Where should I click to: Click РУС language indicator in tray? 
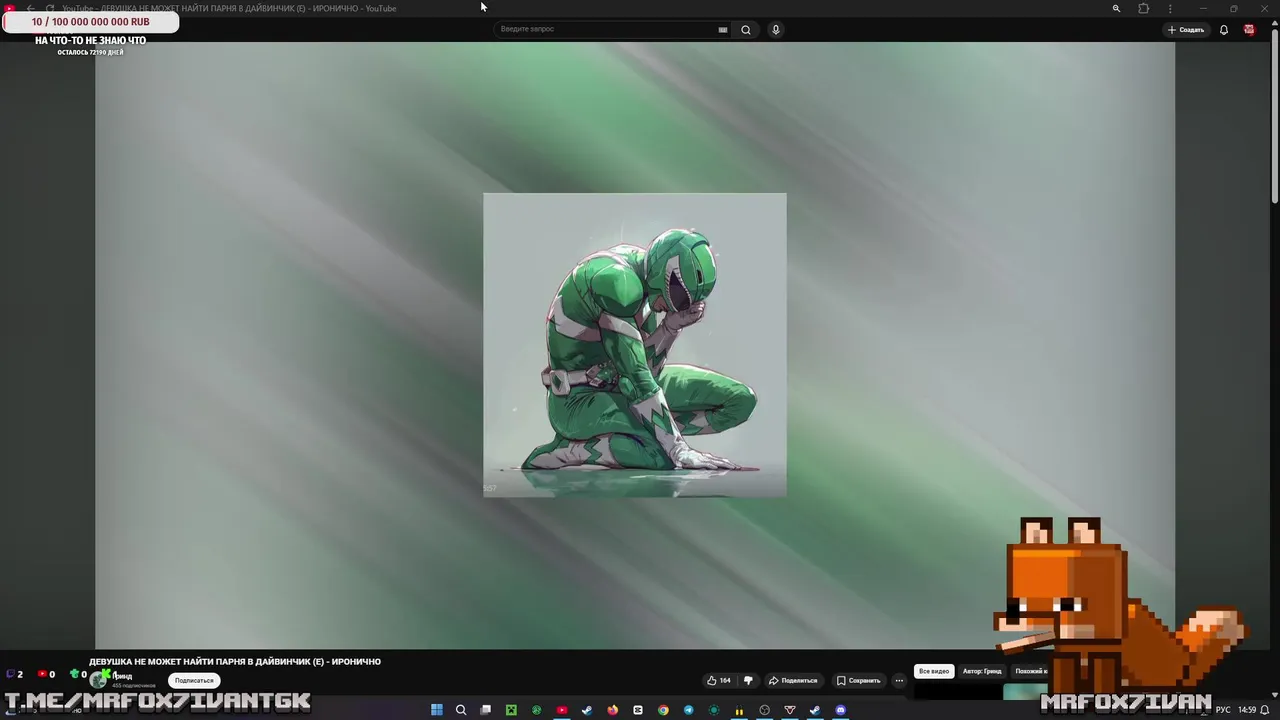coord(1223,710)
